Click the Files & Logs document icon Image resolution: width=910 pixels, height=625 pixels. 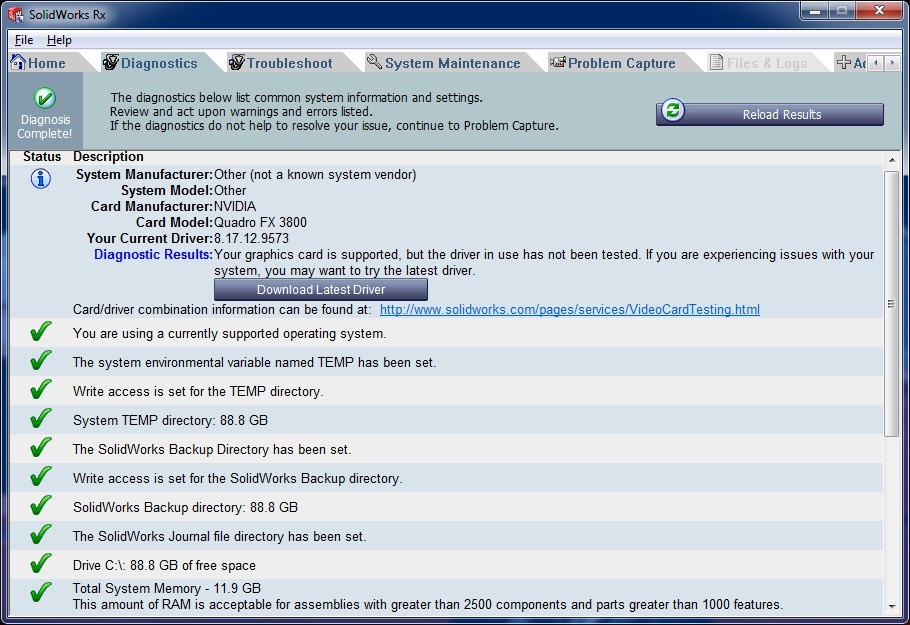717,62
